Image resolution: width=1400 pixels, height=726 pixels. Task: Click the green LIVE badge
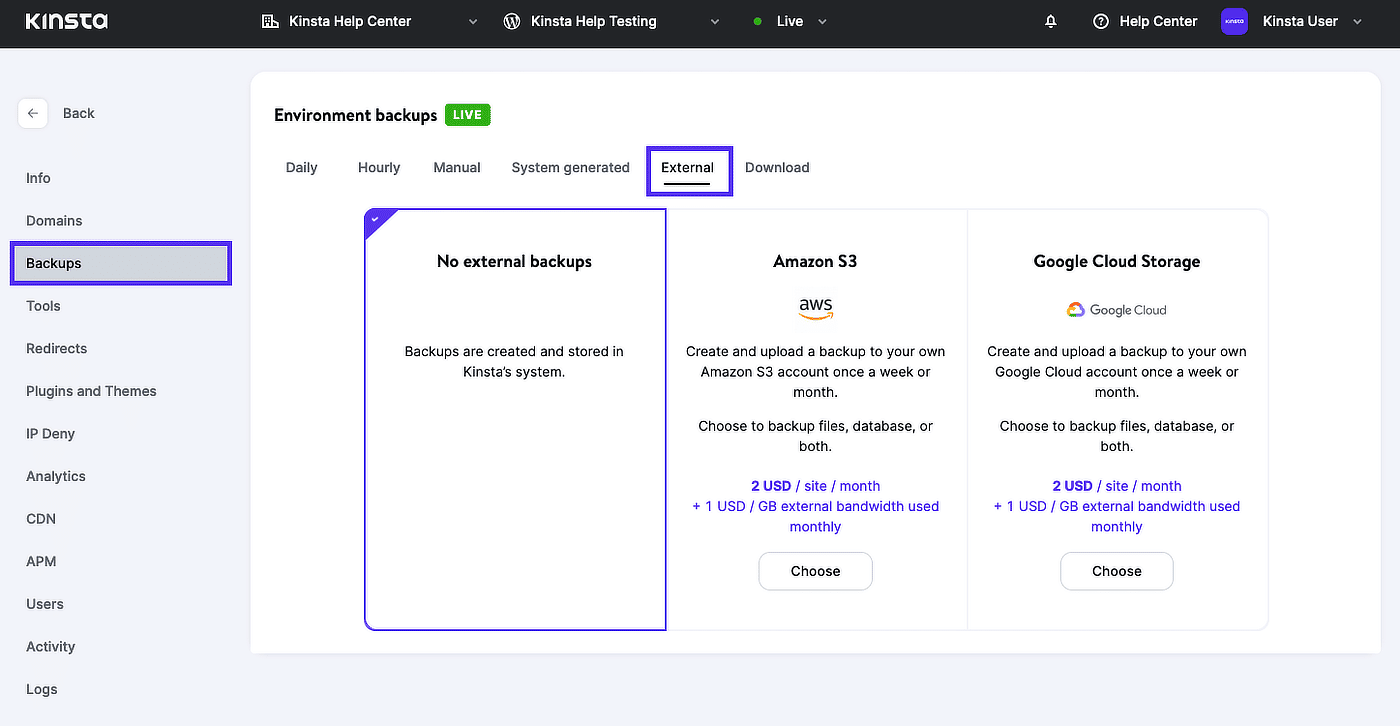click(x=467, y=115)
